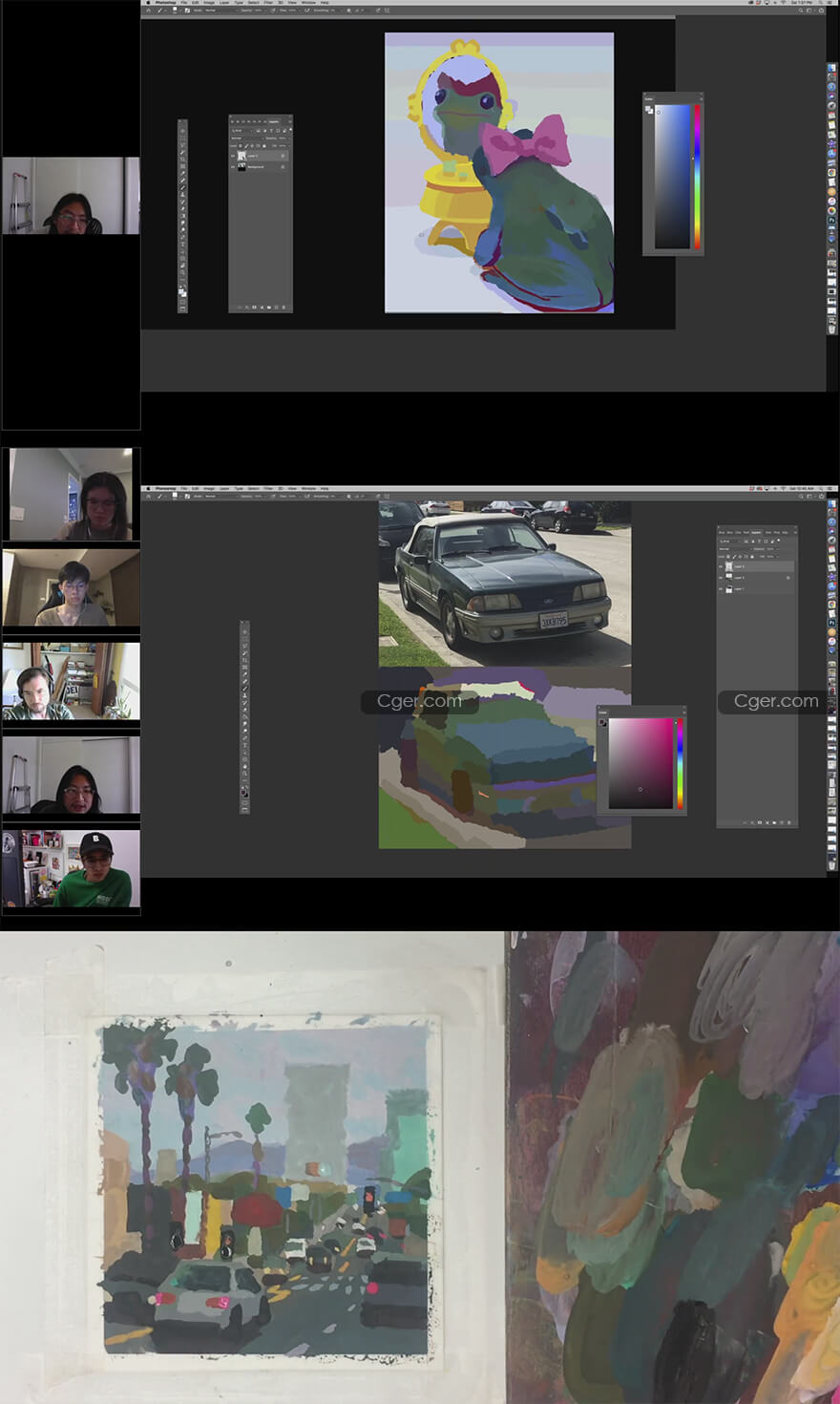Open the Select menu in car painting window
Image resolution: width=840 pixels, height=1404 pixels.
pyautogui.click(x=253, y=488)
